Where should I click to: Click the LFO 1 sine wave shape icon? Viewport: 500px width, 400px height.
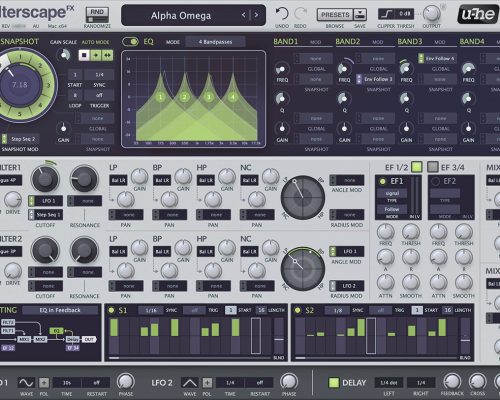(26, 382)
